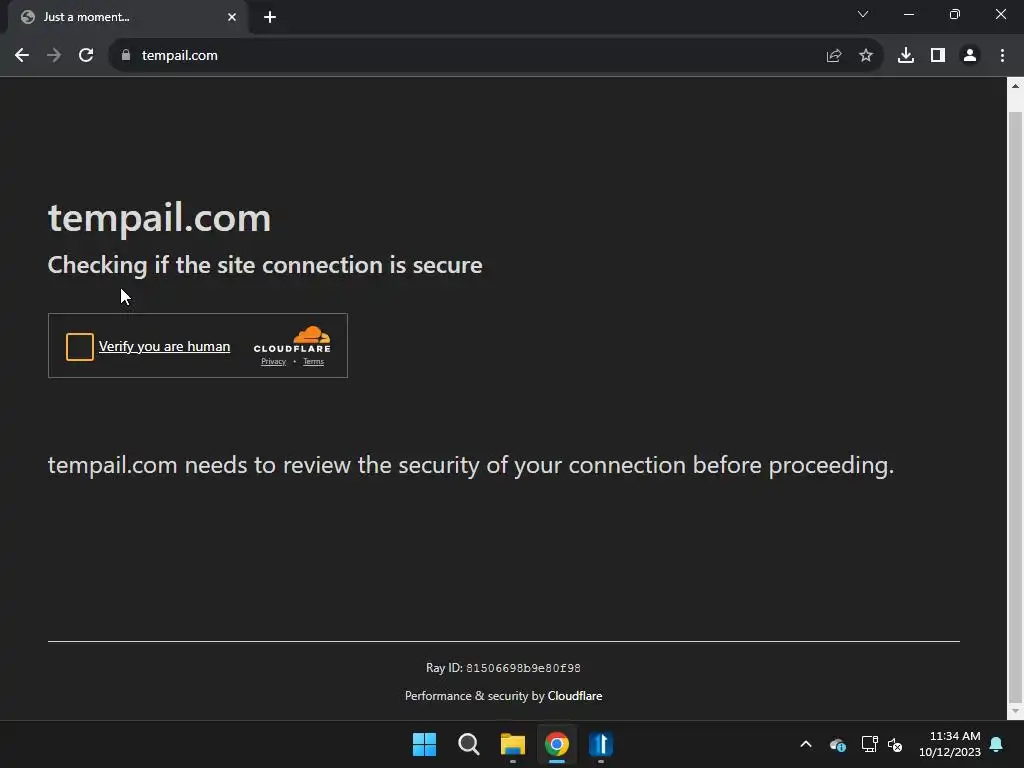Open the Chrome downloads icon
Viewport: 1024px width, 768px height.
pyautogui.click(x=906, y=56)
